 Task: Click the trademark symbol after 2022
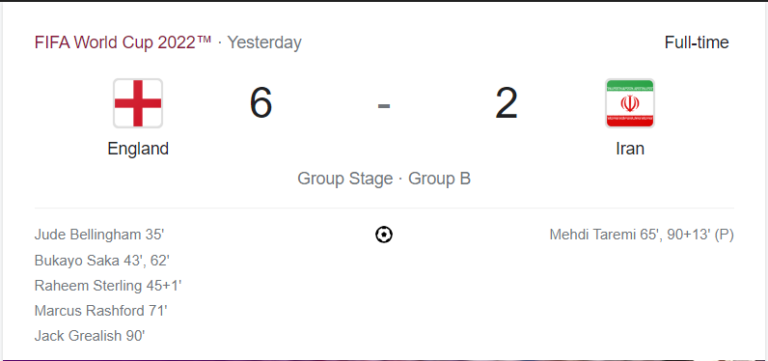tap(205, 39)
